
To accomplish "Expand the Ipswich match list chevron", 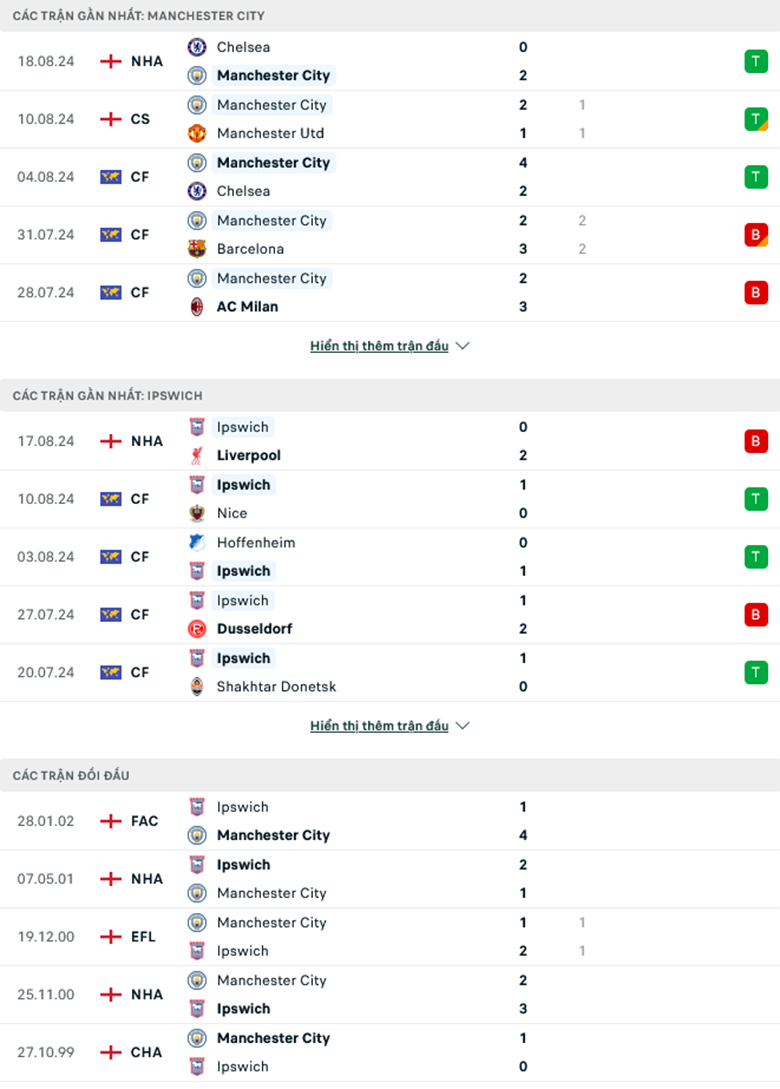I will click(x=462, y=726).
